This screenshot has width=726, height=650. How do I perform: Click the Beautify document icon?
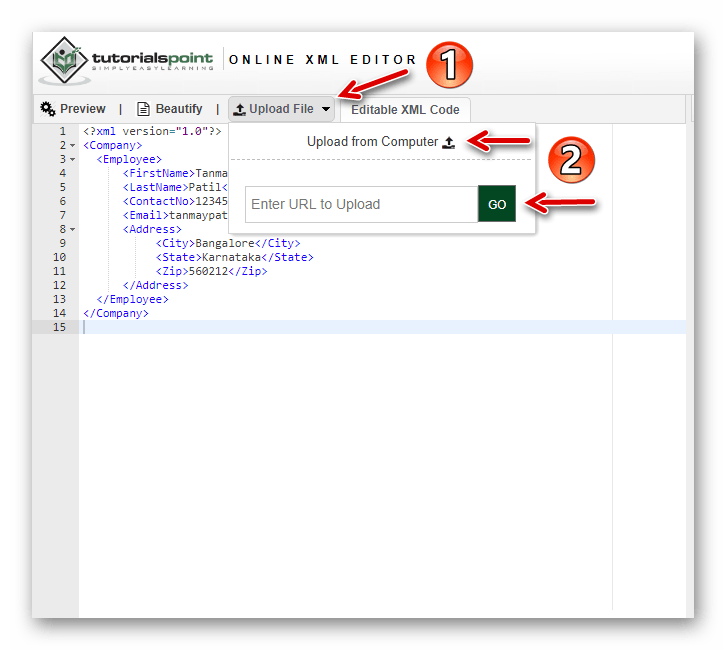(143, 109)
